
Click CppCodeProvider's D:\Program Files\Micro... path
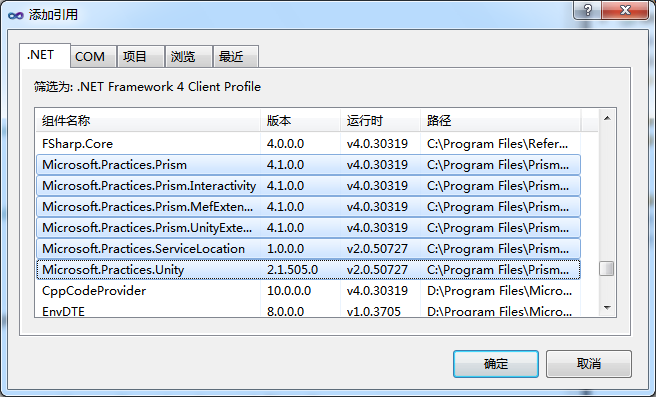pos(499,291)
